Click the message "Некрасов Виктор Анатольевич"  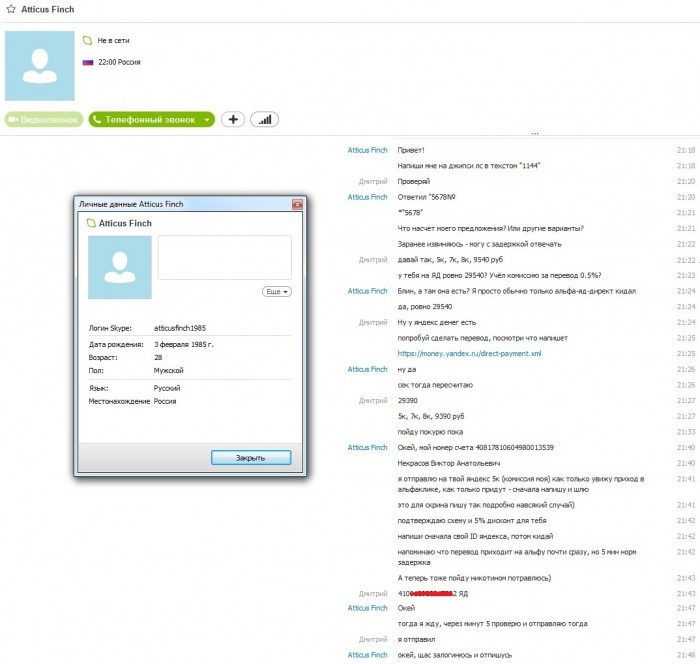[449, 464]
